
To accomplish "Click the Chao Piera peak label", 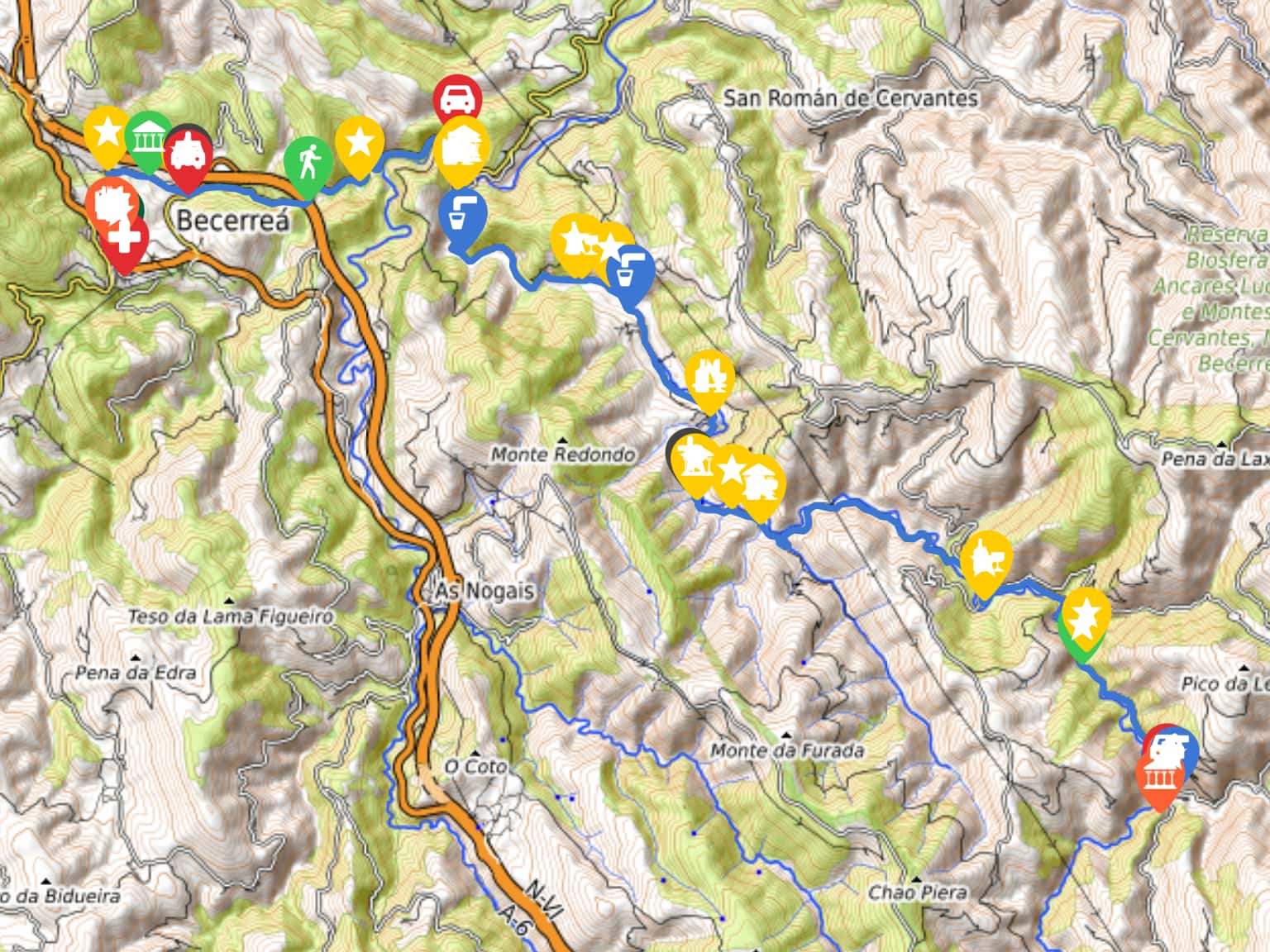I will click(917, 892).
